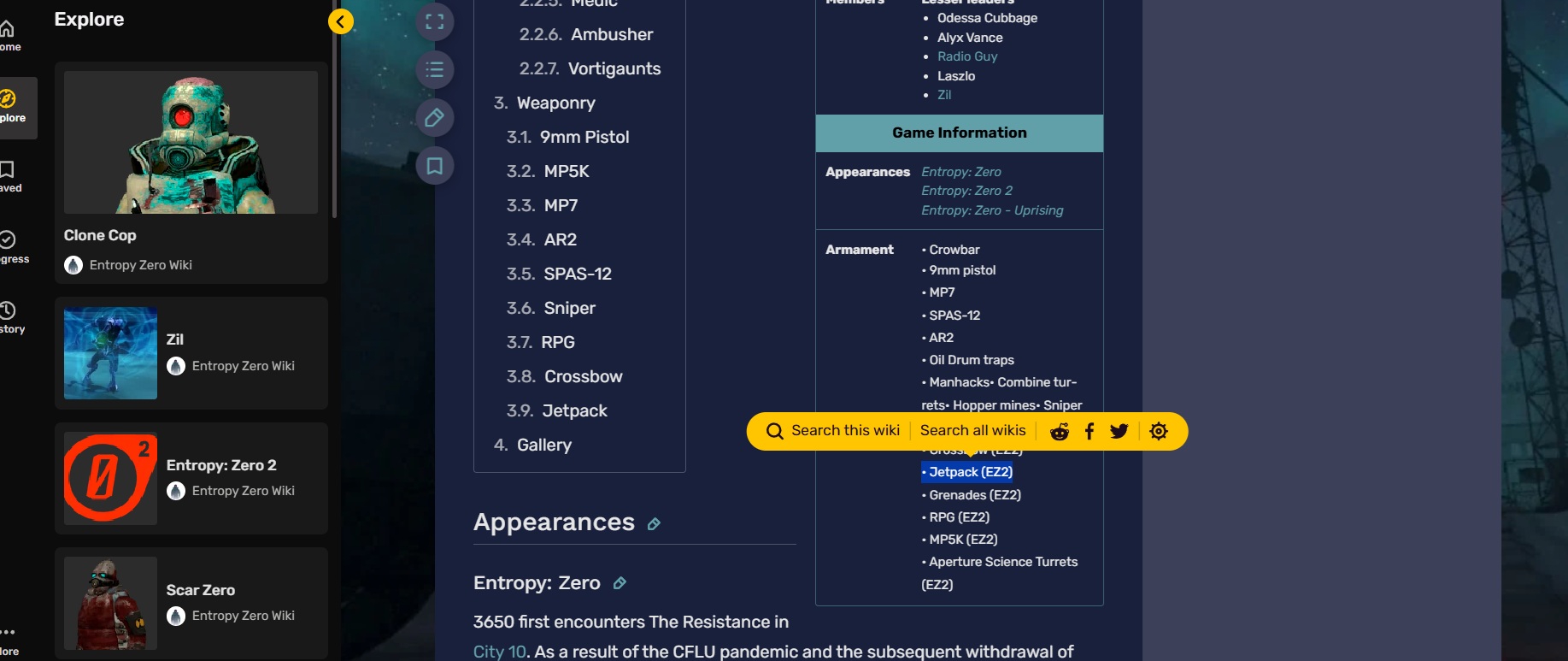1568x661 pixels.
Task: Toggle the table of contents list icon
Action: pos(434,69)
